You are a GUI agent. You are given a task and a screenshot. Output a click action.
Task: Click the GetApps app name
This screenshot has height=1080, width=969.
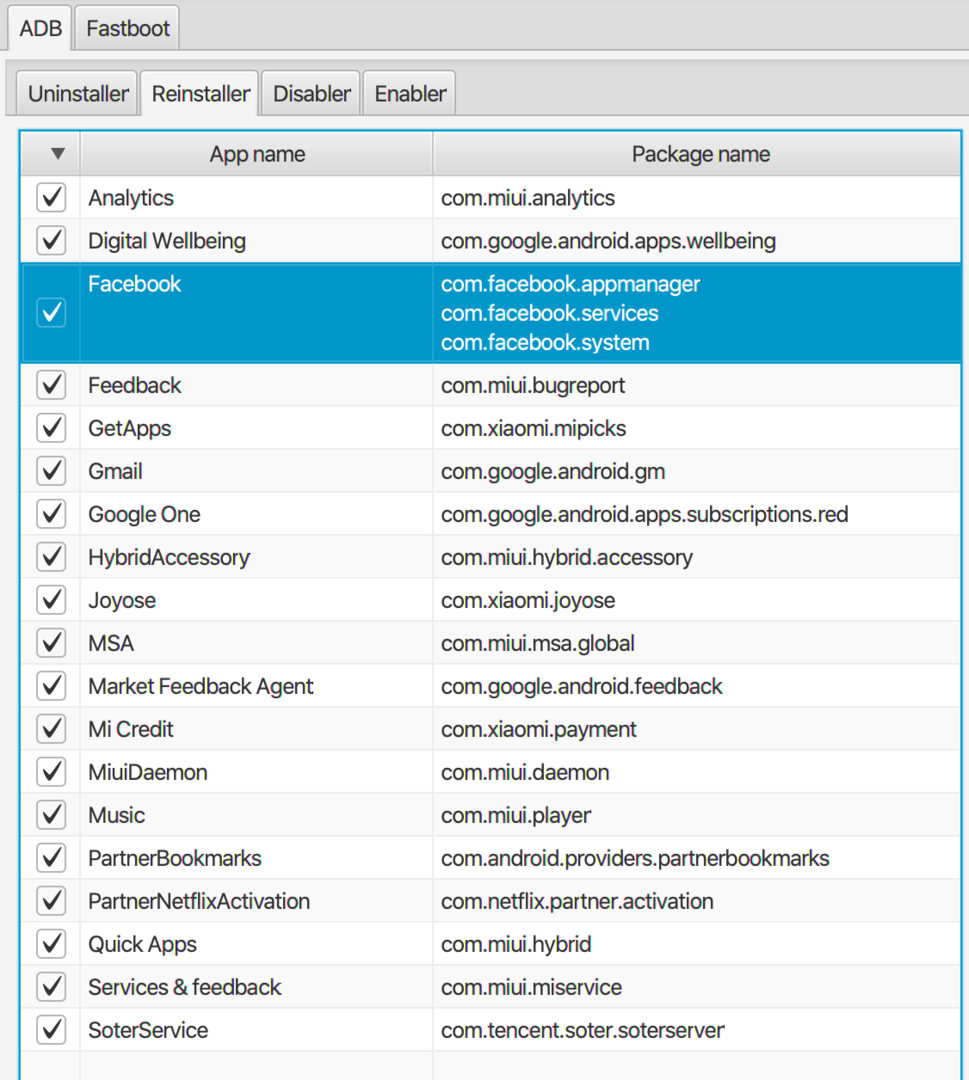129,428
